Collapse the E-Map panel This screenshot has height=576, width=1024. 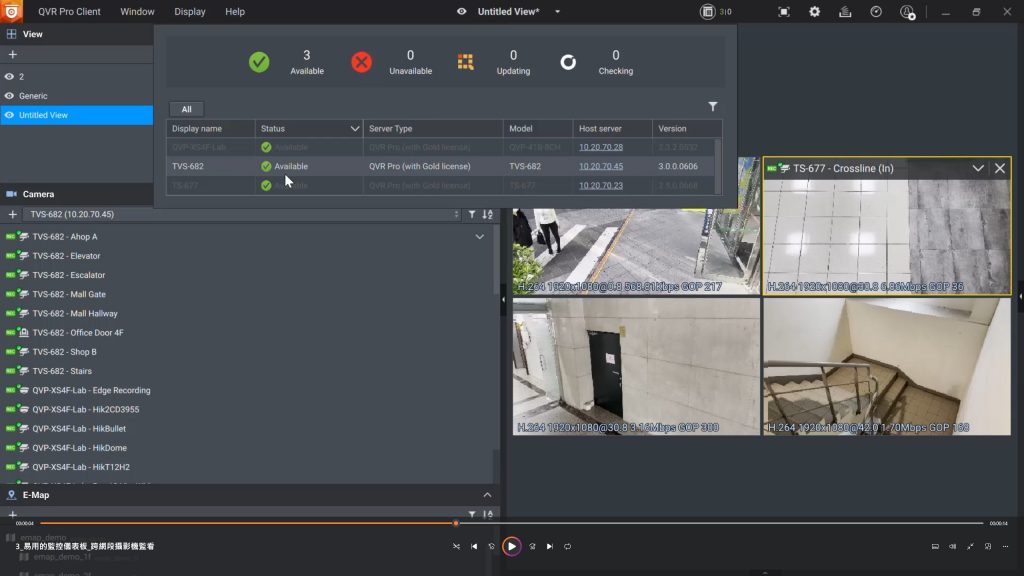click(x=487, y=495)
